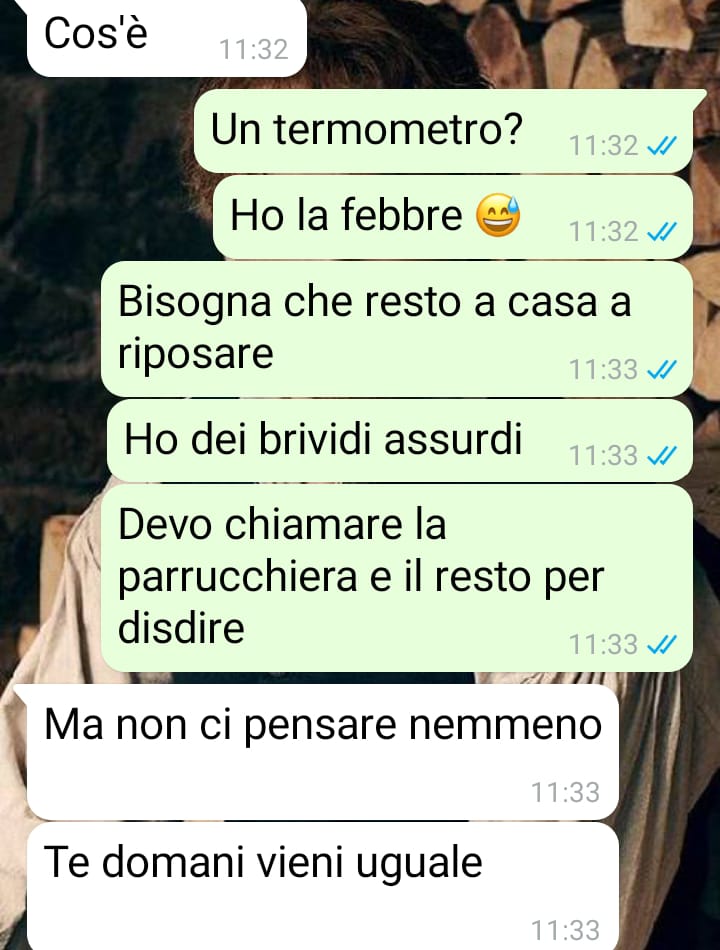720x950 pixels.
Task: Tap the 11:32 timestamp on 'Cos'è'
Action: [253, 50]
